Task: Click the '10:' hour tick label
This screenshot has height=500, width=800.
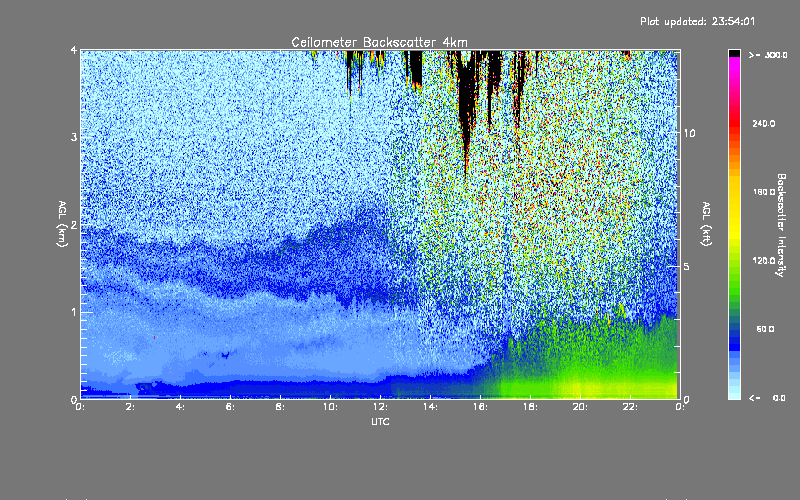Action: (331, 407)
